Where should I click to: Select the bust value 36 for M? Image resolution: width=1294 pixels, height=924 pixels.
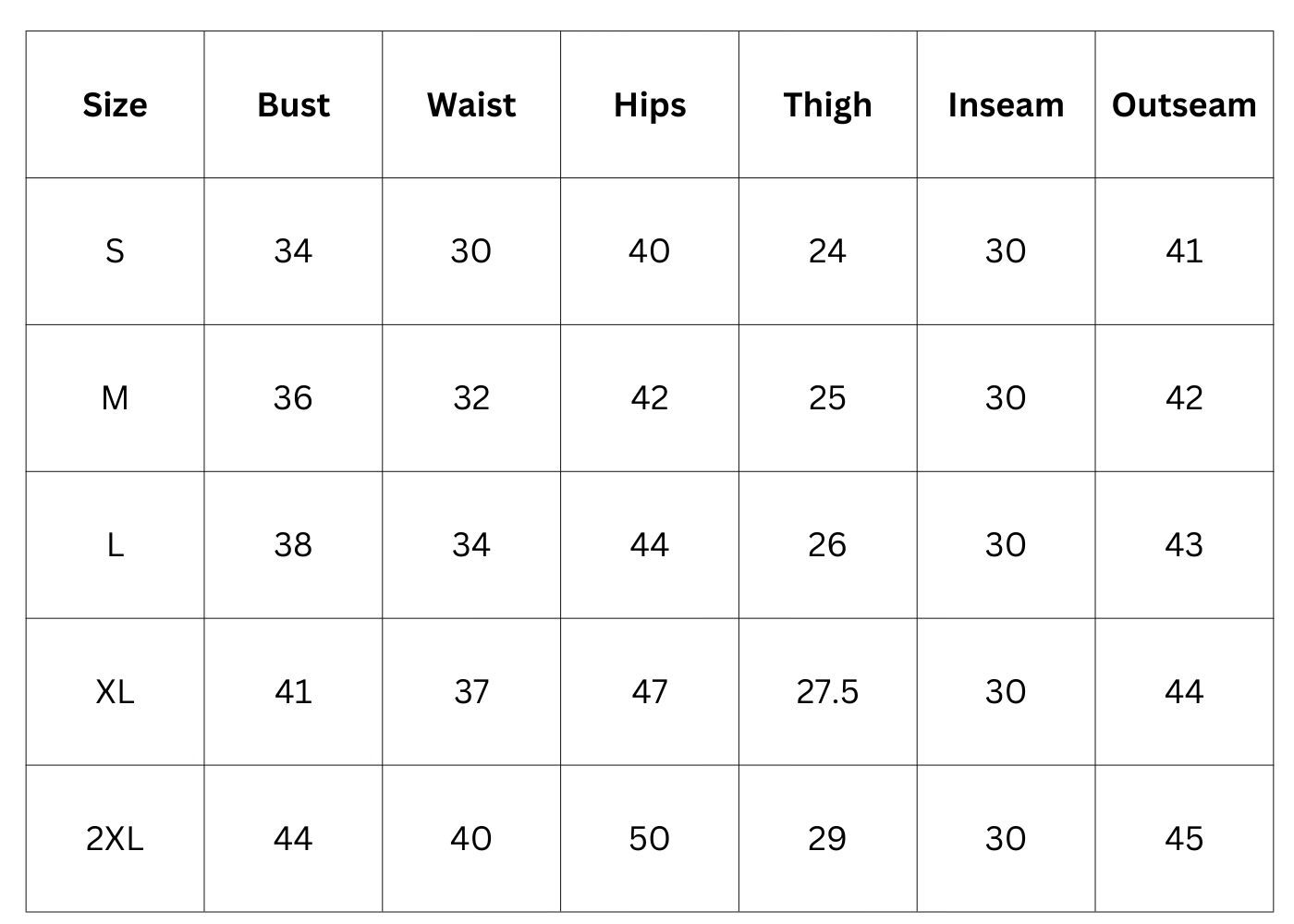(x=293, y=397)
